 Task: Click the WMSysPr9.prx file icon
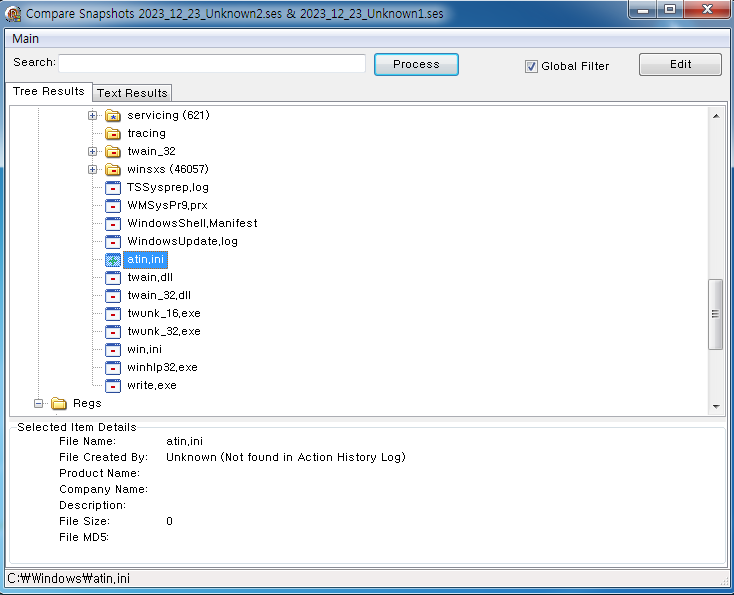113,206
